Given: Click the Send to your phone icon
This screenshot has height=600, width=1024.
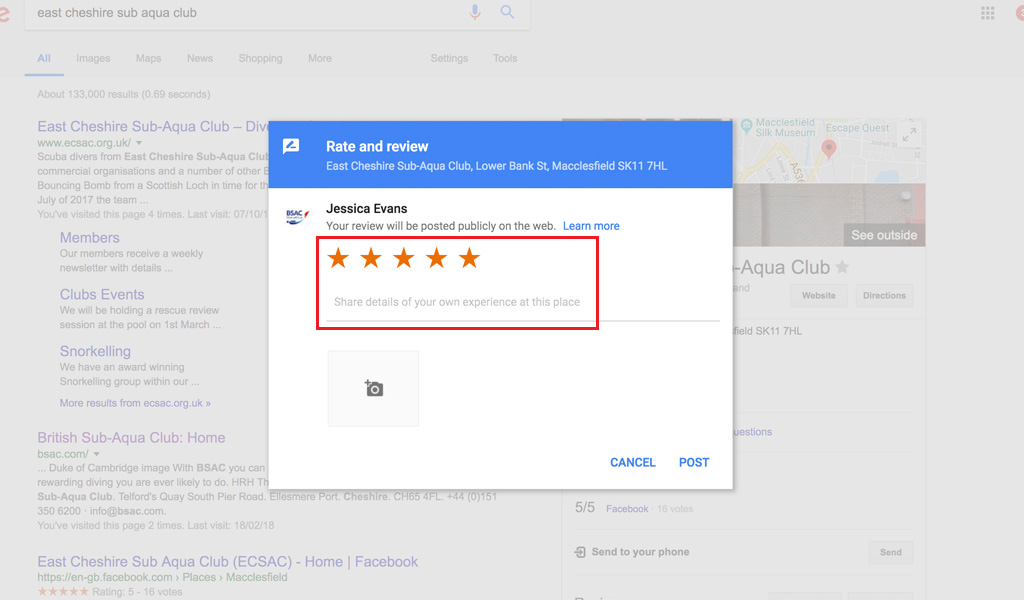Looking at the screenshot, I should (x=580, y=552).
